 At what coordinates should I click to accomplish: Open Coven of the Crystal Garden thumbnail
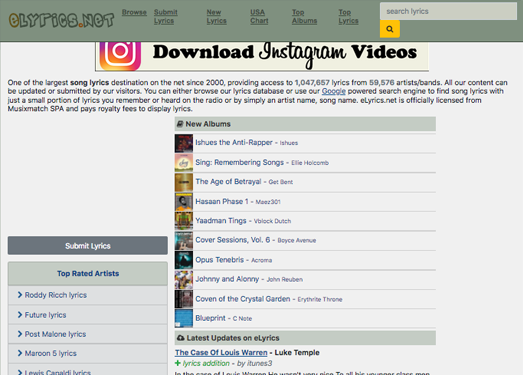(x=184, y=299)
